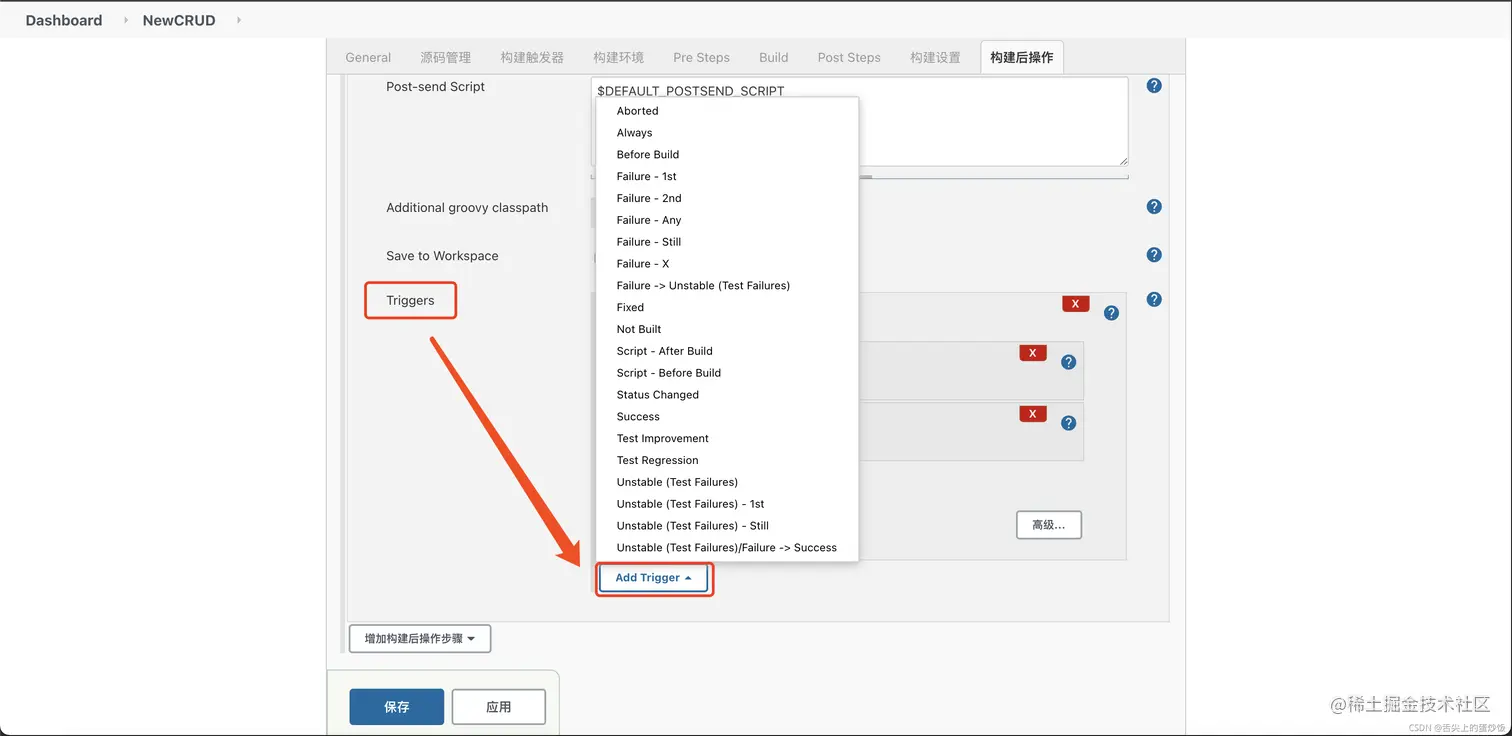
Task: Expand the arrow after the Dashboard breadcrumb
Action: point(126,20)
